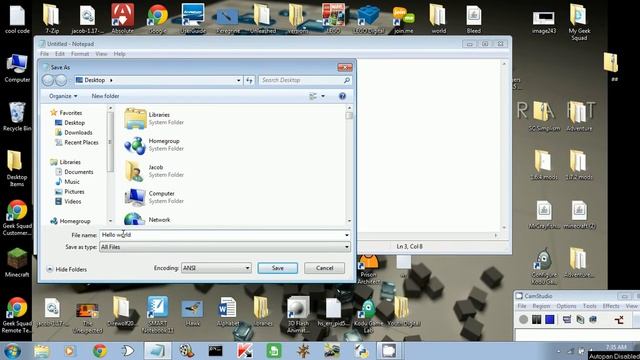Click the File name input field
640x360 pixels.
click(222, 235)
